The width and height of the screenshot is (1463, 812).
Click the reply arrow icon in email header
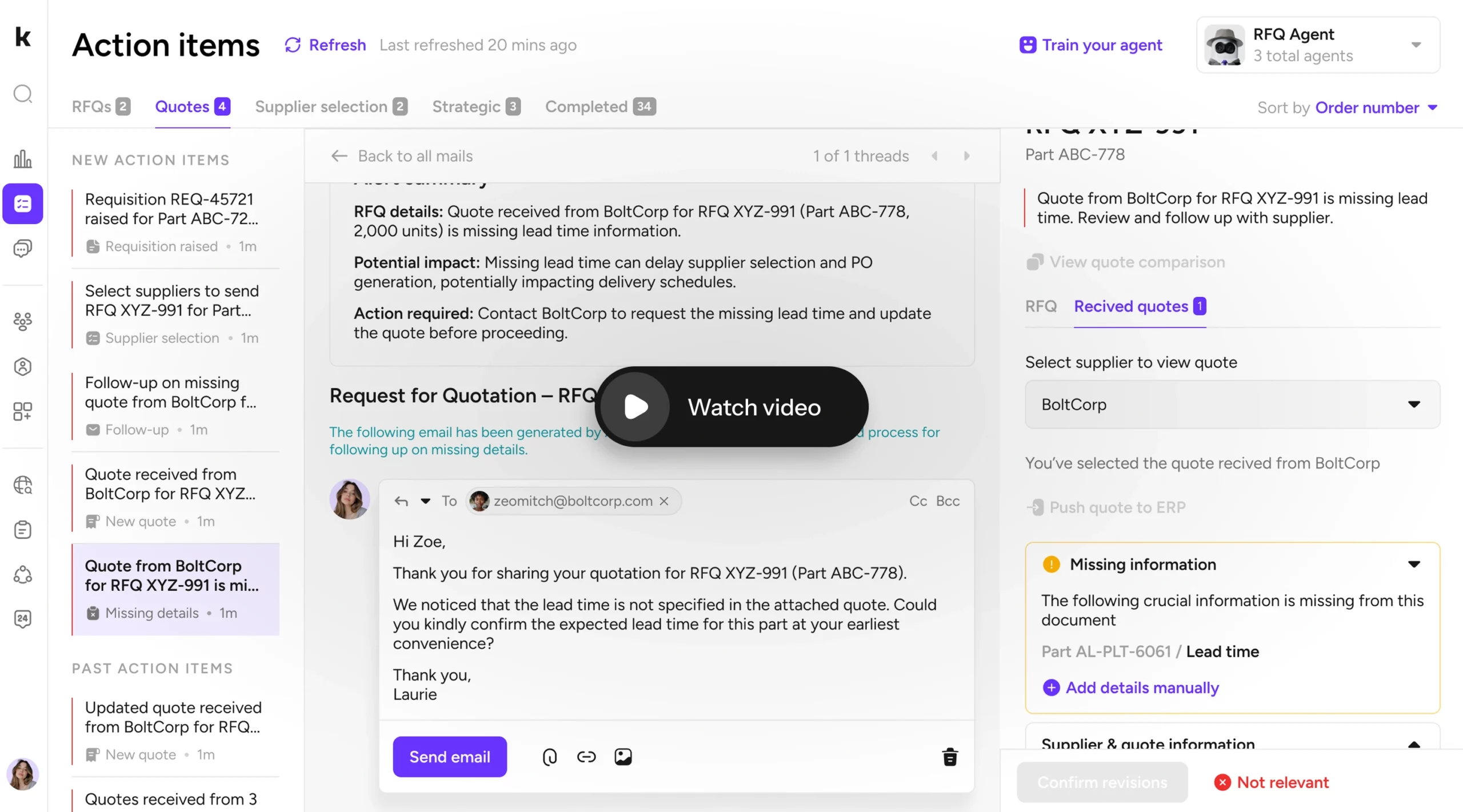pos(401,501)
